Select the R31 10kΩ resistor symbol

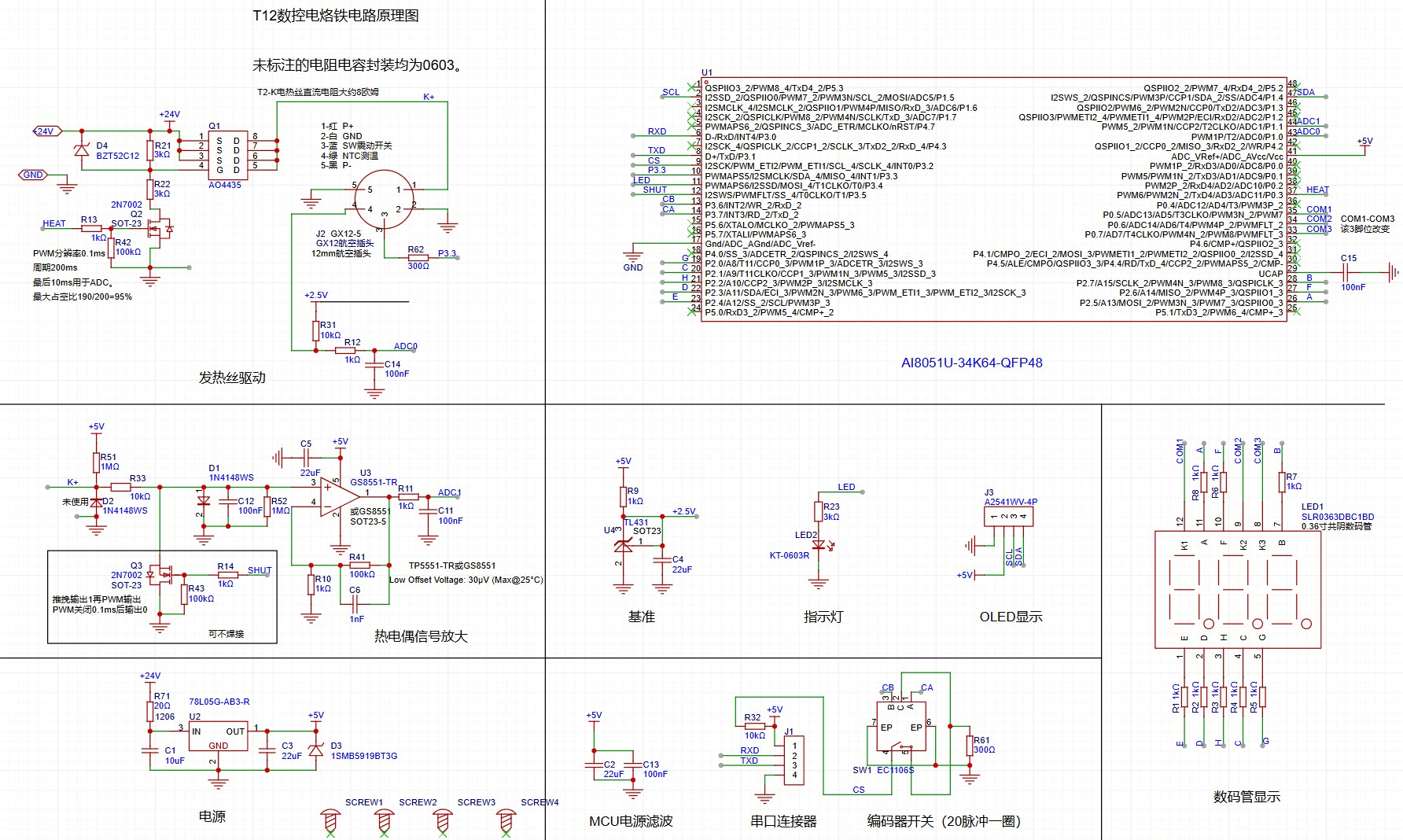tap(315, 330)
